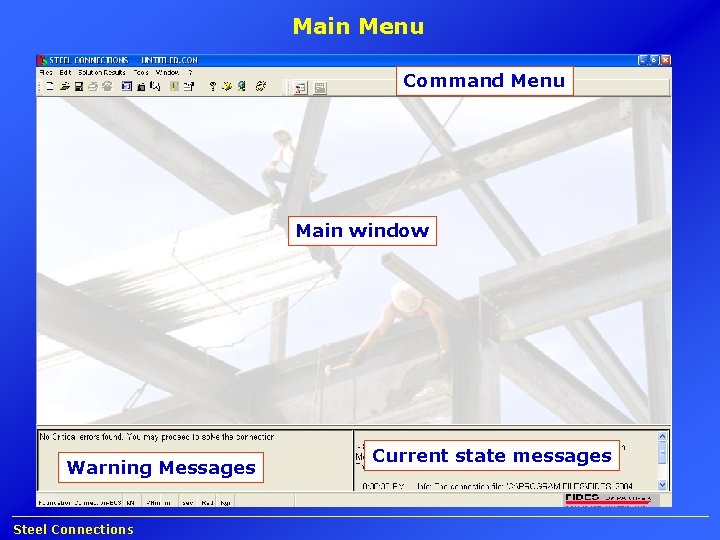Open the Solution Results menu
The height and width of the screenshot is (540, 720).
101,73
